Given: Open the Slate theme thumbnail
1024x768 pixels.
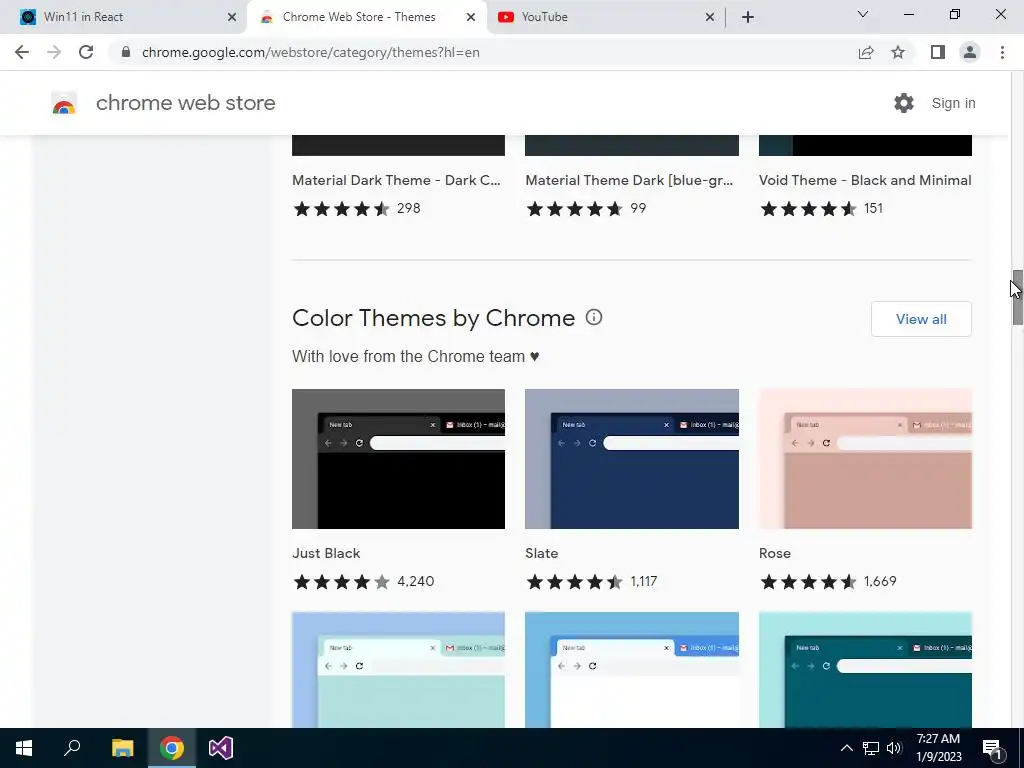Looking at the screenshot, I should [x=632, y=459].
